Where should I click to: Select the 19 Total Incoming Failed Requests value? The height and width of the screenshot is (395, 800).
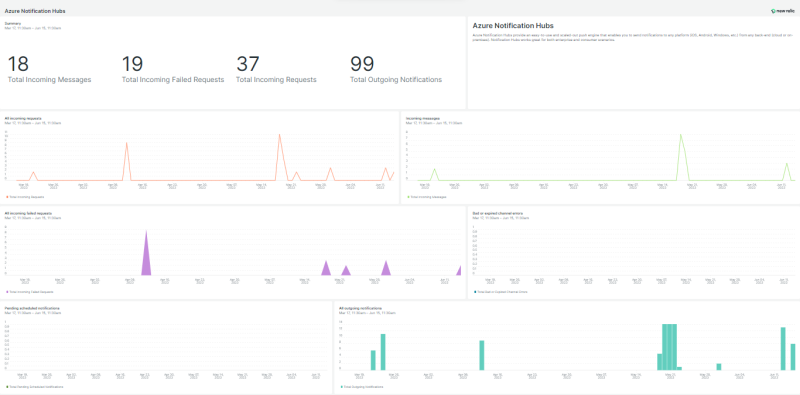coord(132,64)
